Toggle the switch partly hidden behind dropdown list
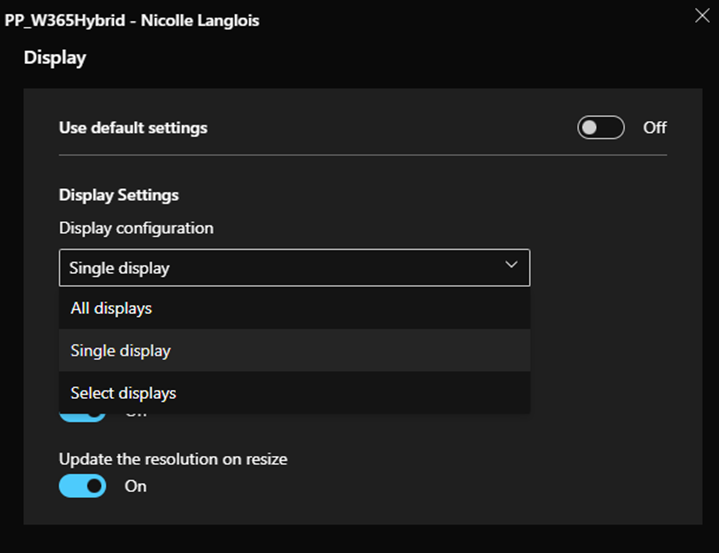 (x=82, y=417)
